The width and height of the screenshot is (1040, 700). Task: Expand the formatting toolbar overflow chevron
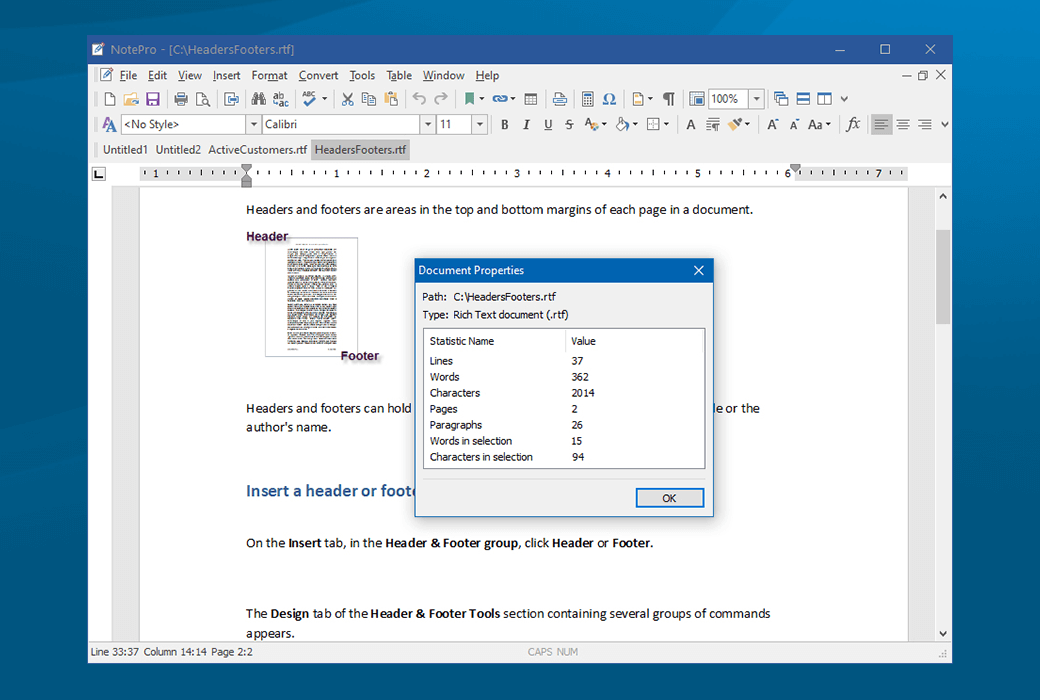944,124
